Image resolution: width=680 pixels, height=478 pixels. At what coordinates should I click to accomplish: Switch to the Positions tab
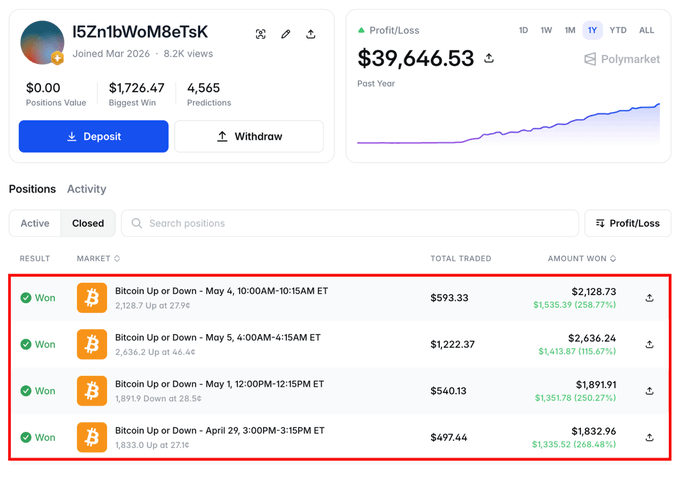33,189
